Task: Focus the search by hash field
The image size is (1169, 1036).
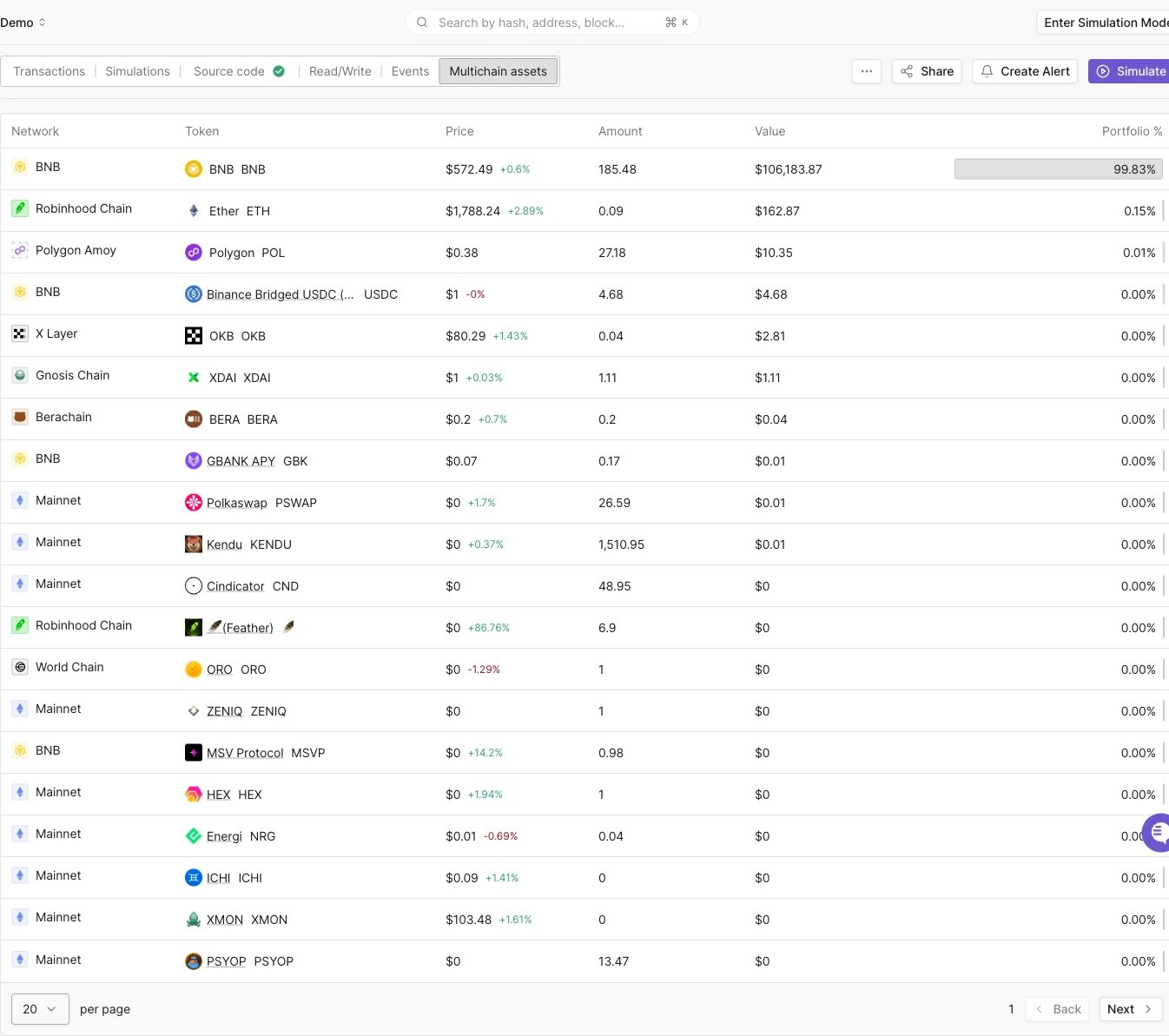Action: click(551, 23)
